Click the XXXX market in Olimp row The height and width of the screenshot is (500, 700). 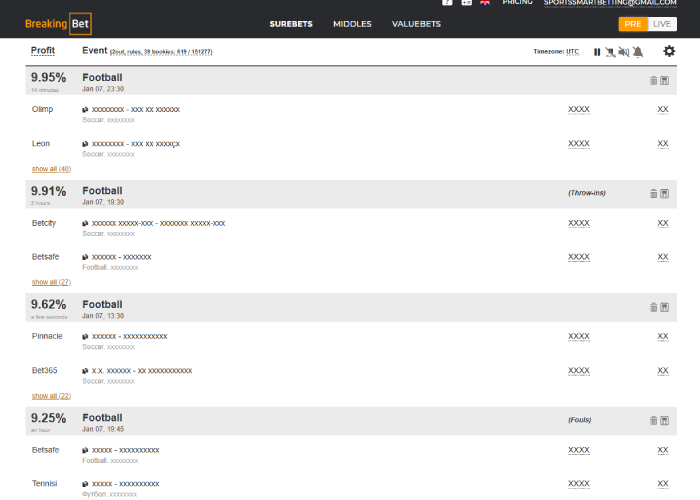[579, 109]
